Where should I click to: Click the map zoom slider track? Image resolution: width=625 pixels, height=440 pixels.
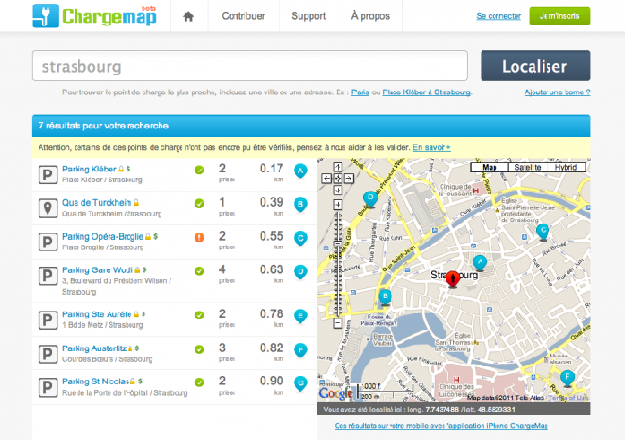coord(338,264)
